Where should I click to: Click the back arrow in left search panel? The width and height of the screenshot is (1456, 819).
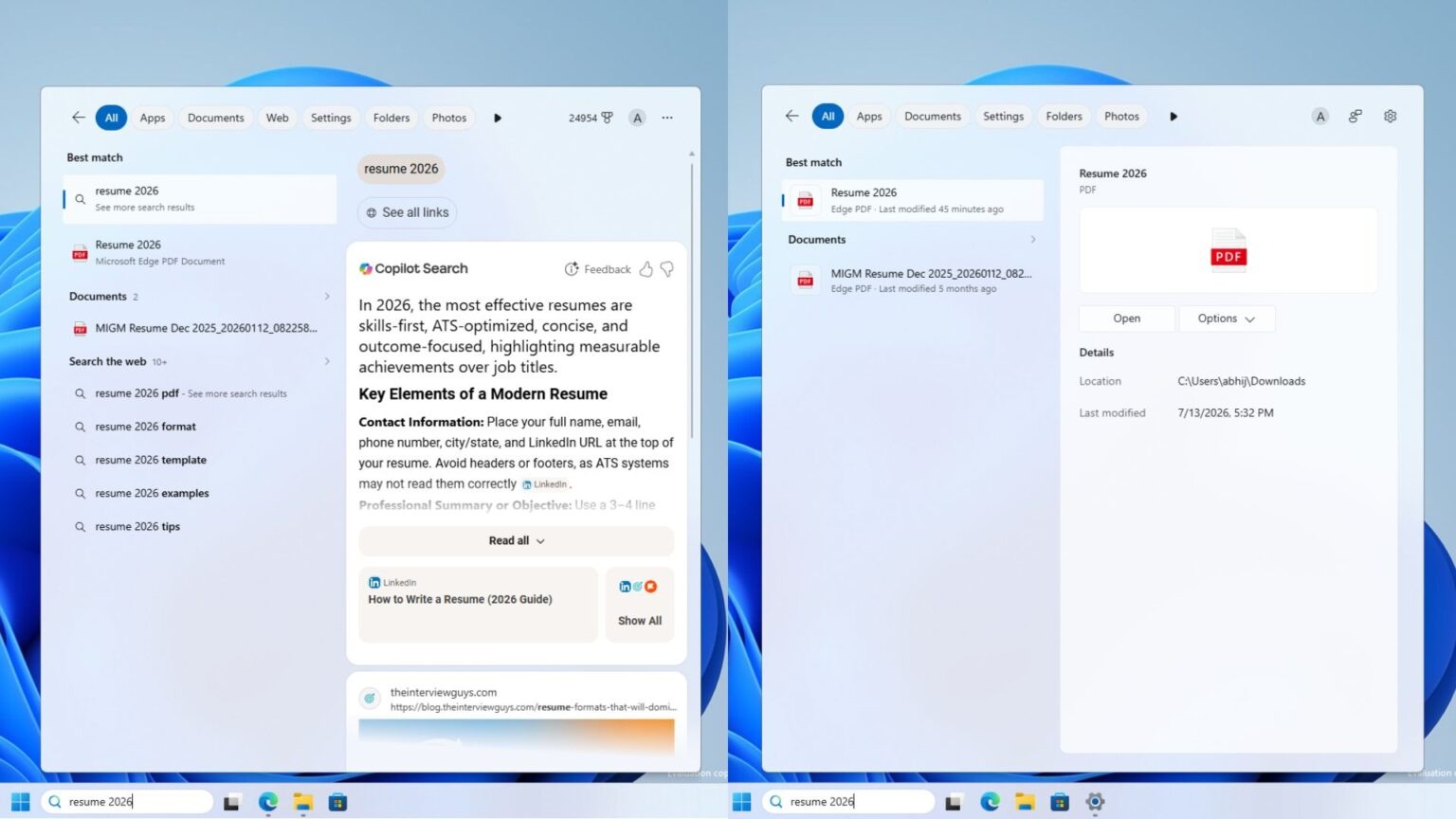click(78, 118)
